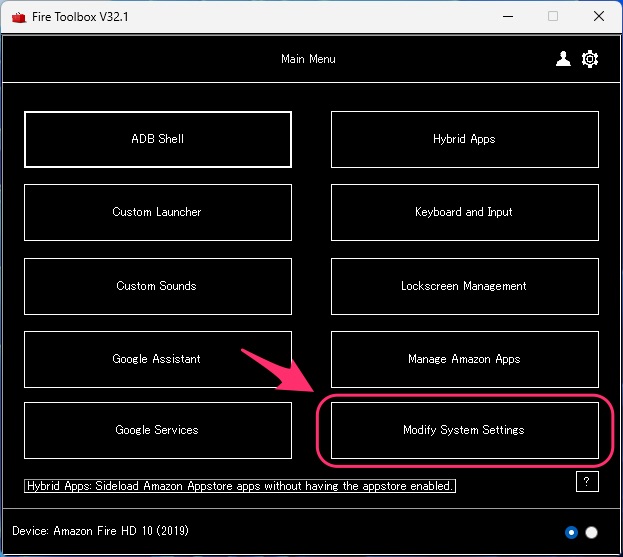The width and height of the screenshot is (623, 557).
Task: Minimize the Fire Toolbox window
Action: click(508, 17)
